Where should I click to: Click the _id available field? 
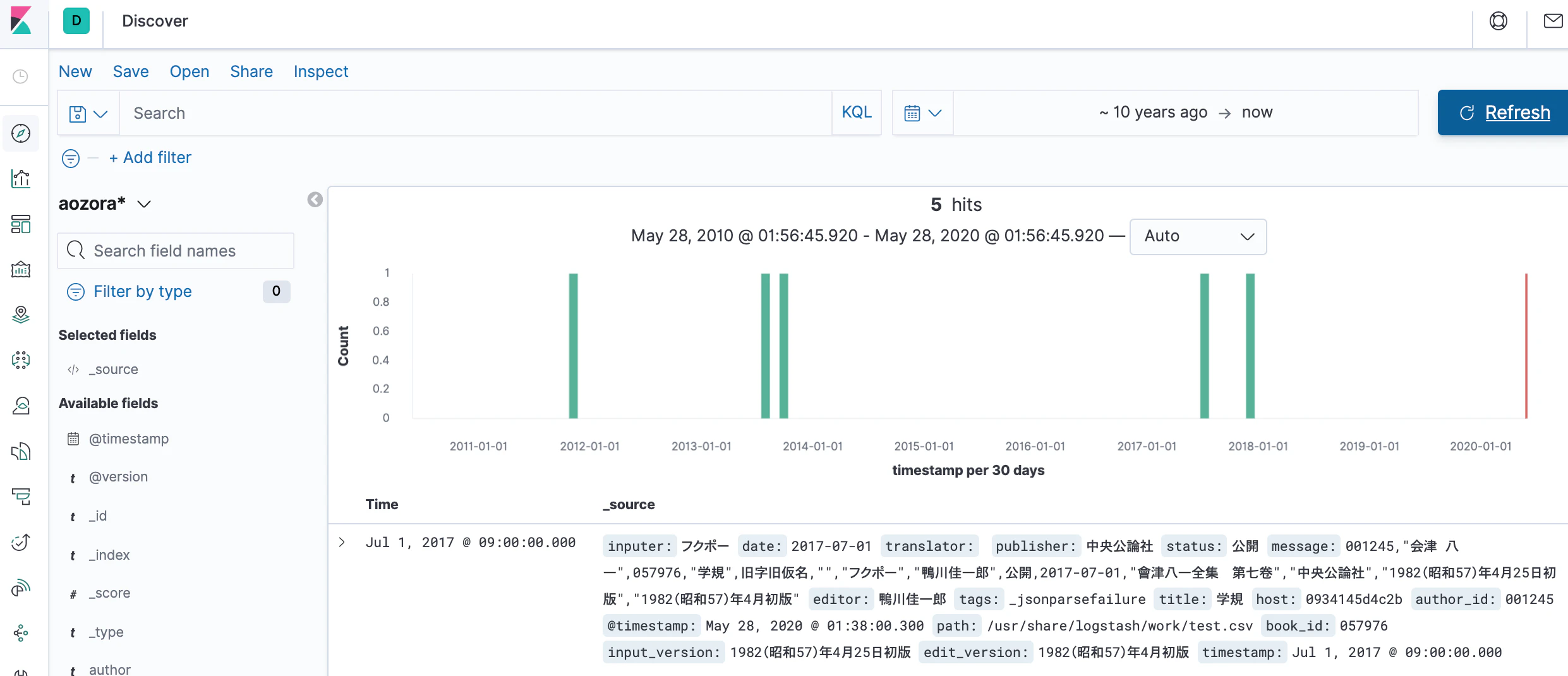(x=98, y=516)
